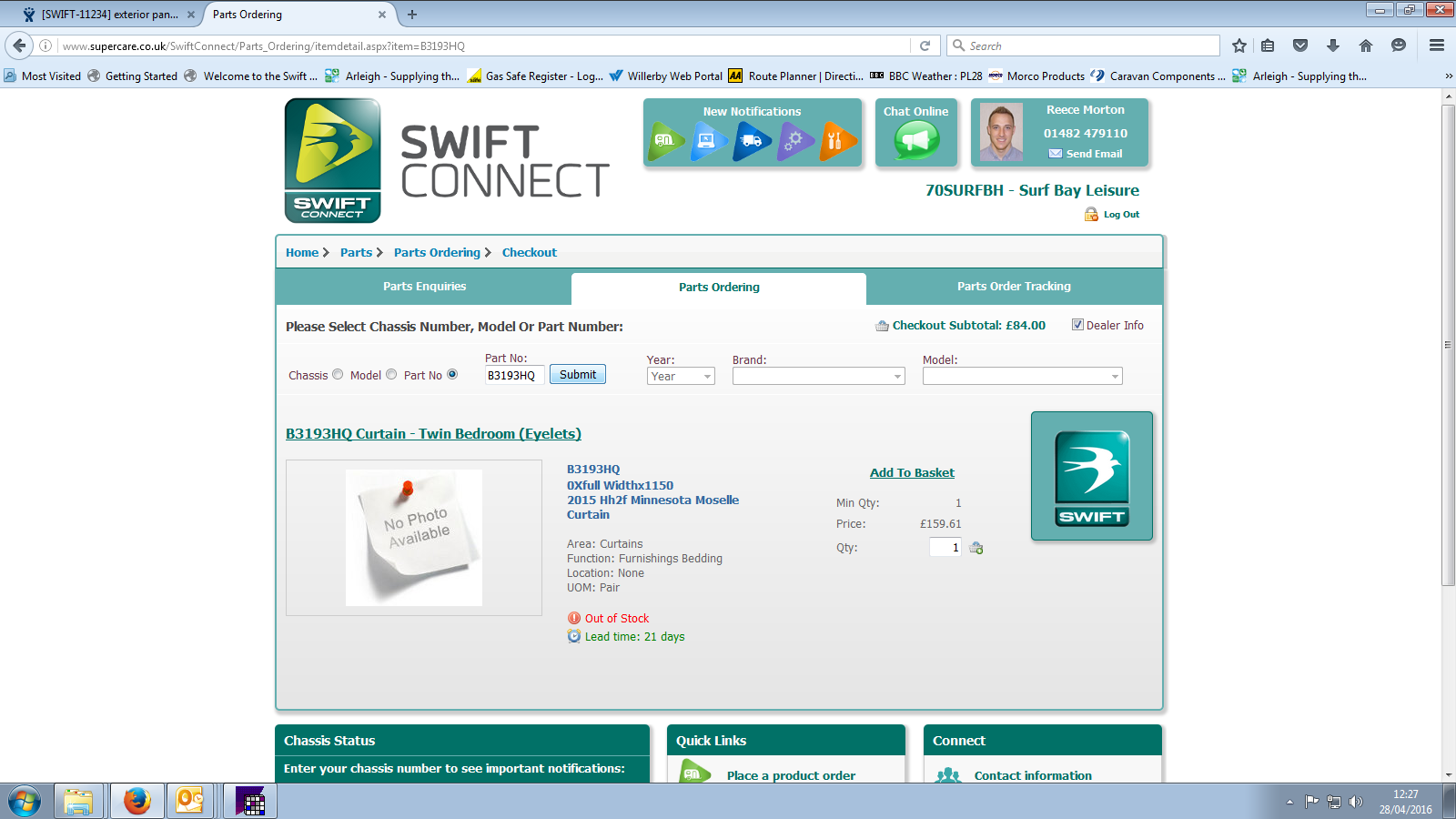Click the Log Out link

coord(1121,215)
